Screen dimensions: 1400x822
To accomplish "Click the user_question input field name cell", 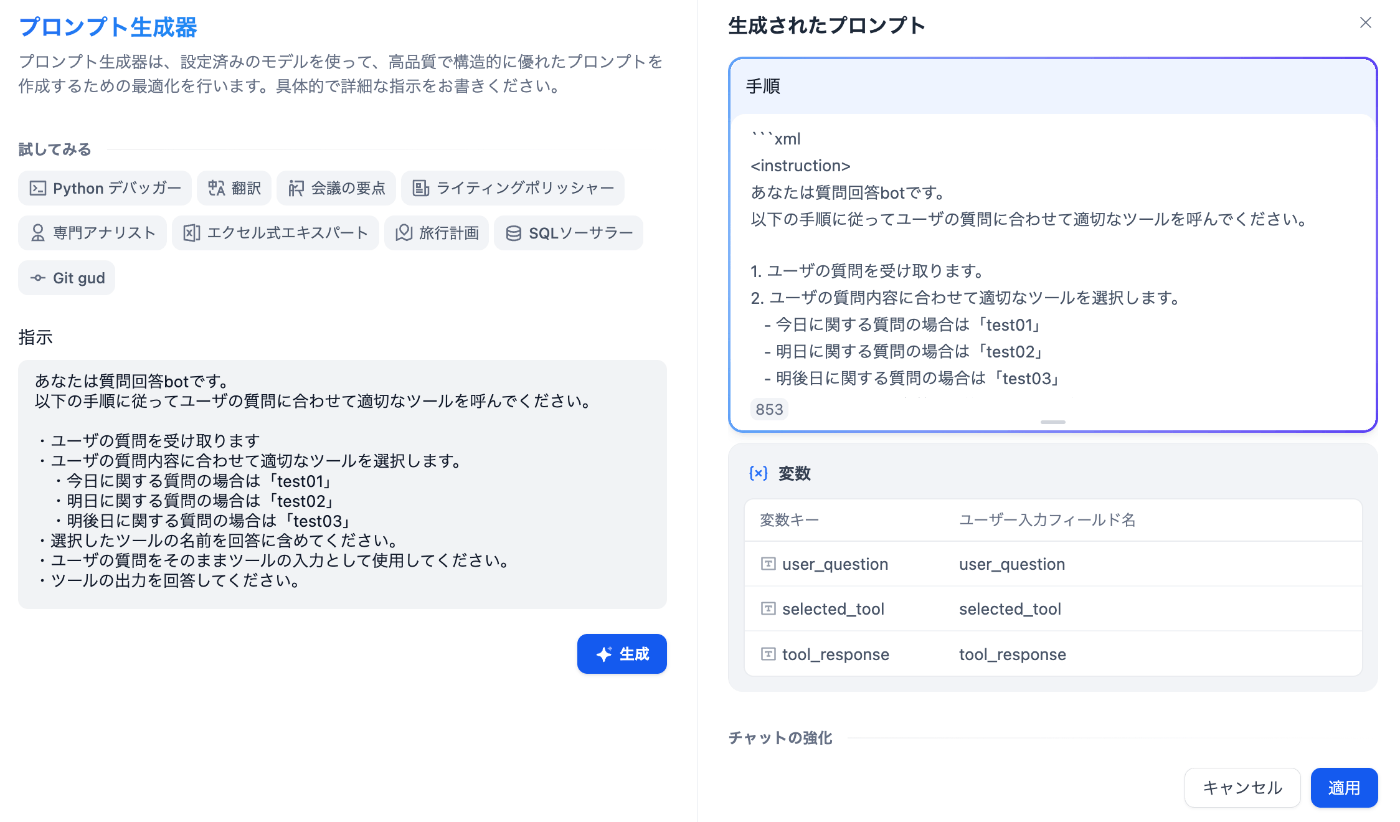I will [1012, 564].
